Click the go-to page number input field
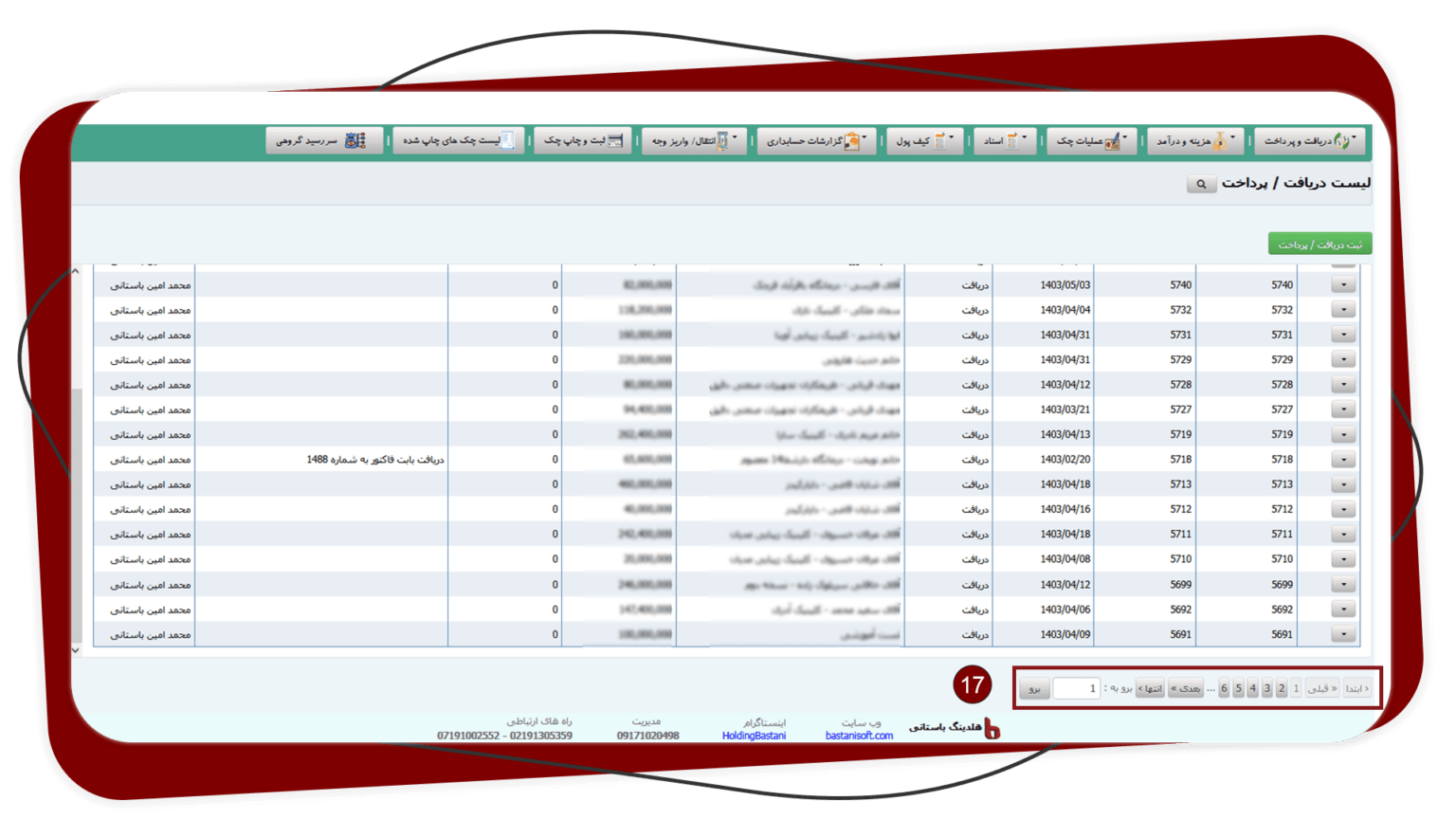 click(x=1076, y=688)
